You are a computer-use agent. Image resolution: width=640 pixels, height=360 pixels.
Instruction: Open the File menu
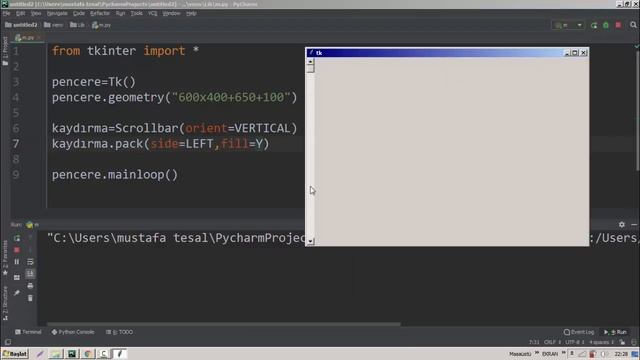click(x=7, y=13)
